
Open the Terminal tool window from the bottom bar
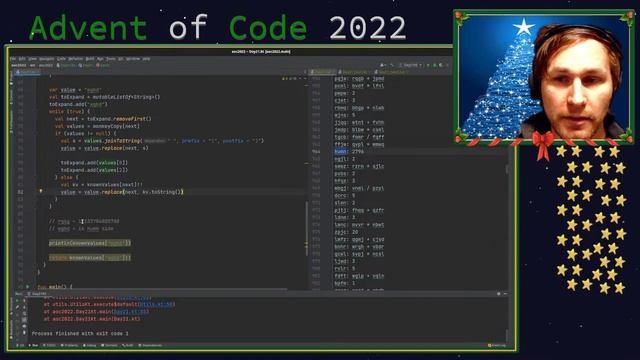pos(109,345)
